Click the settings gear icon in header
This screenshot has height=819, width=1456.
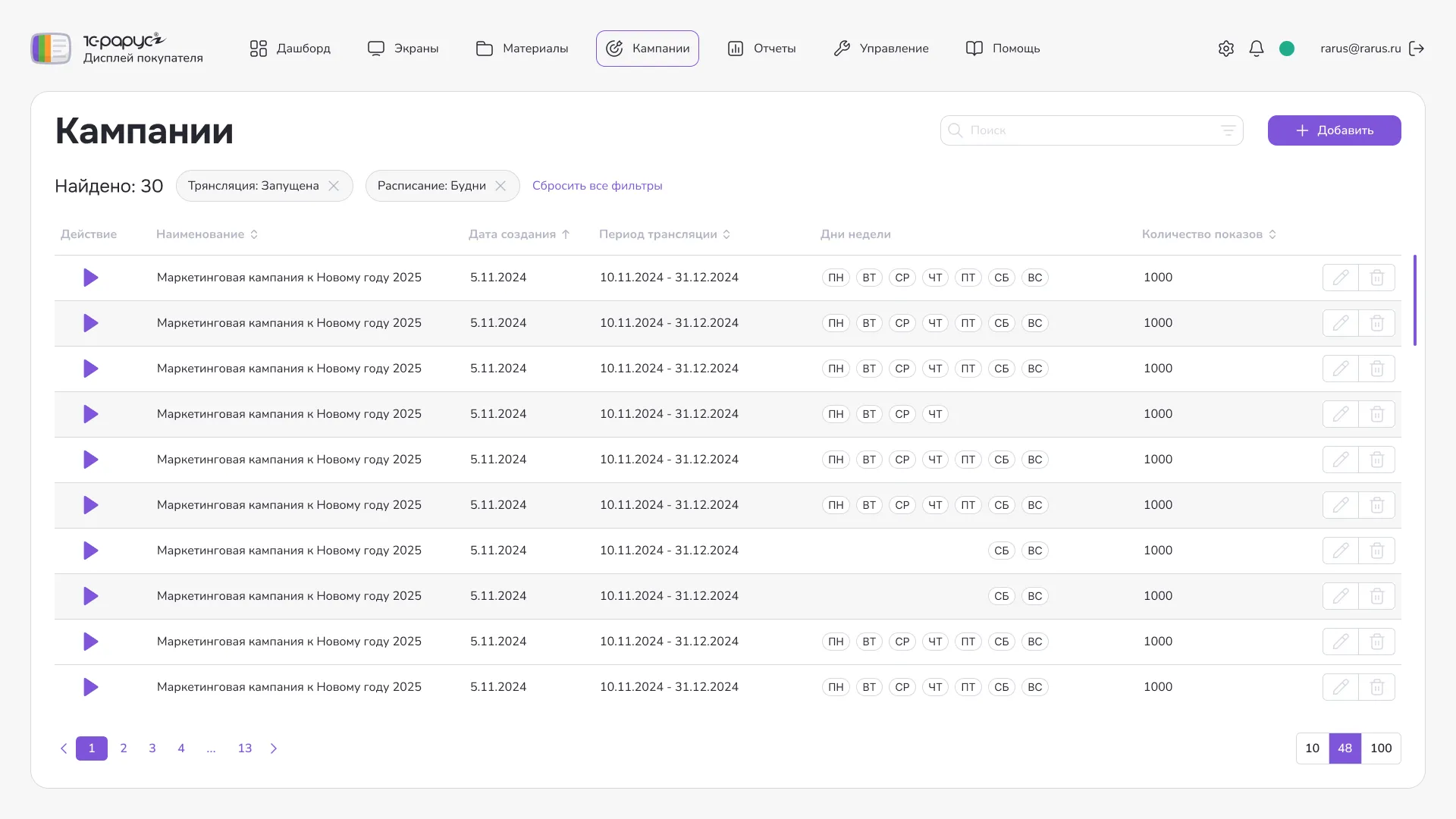coord(1225,49)
